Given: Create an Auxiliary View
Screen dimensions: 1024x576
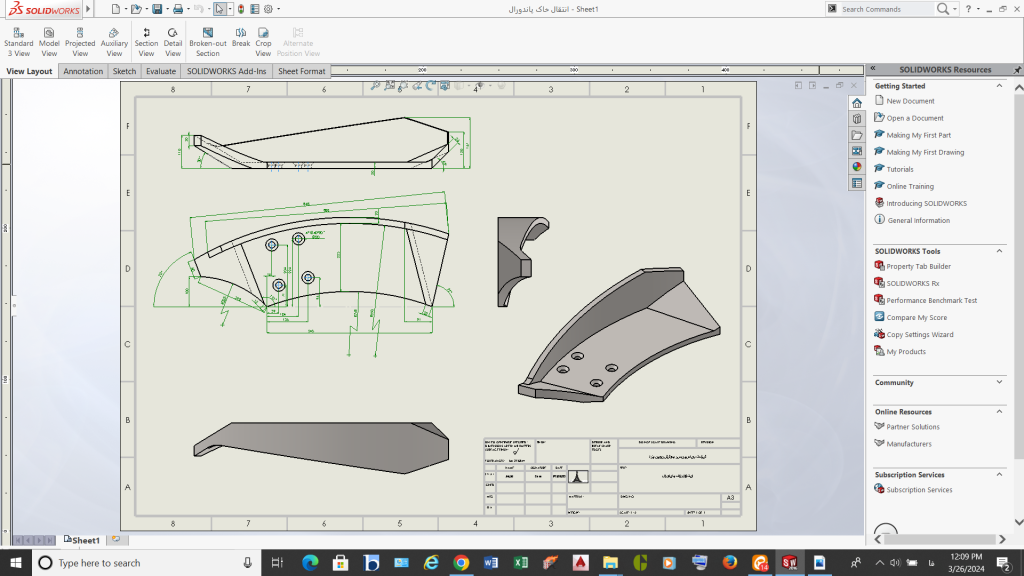Looking at the screenshot, I should point(114,42).
